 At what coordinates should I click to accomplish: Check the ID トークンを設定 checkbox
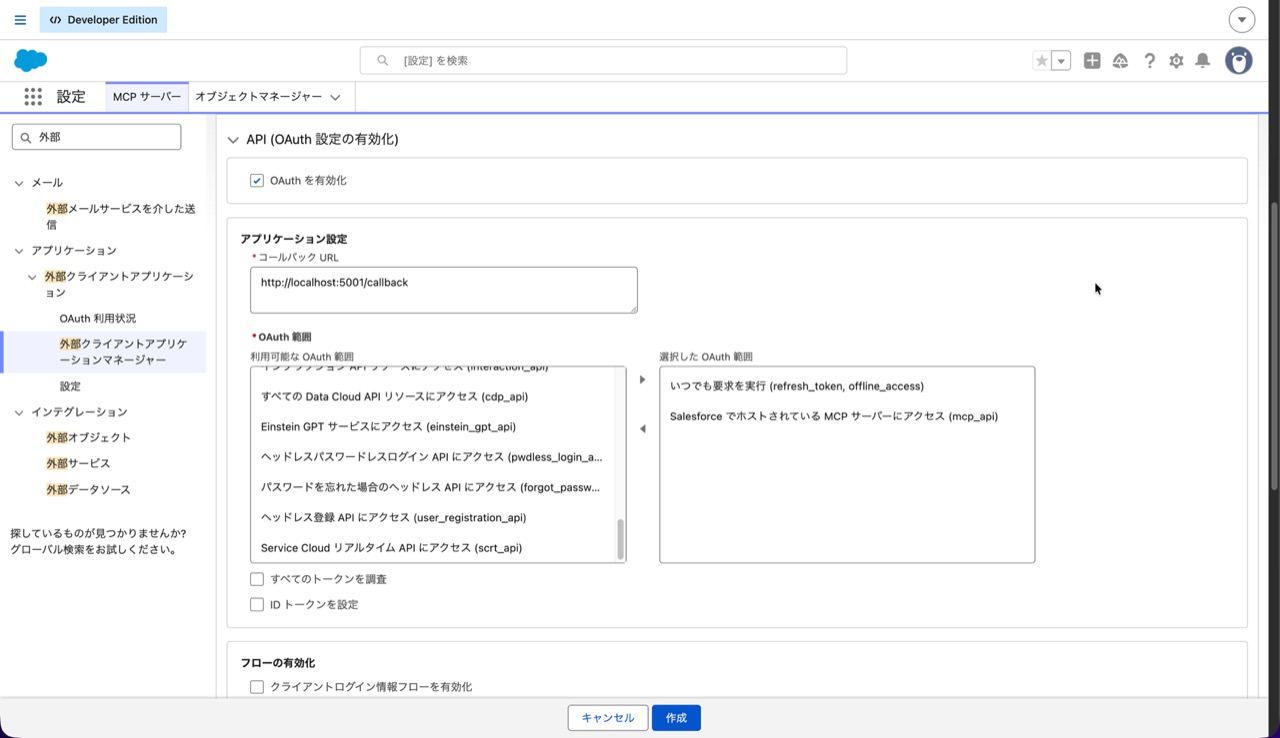257,605
